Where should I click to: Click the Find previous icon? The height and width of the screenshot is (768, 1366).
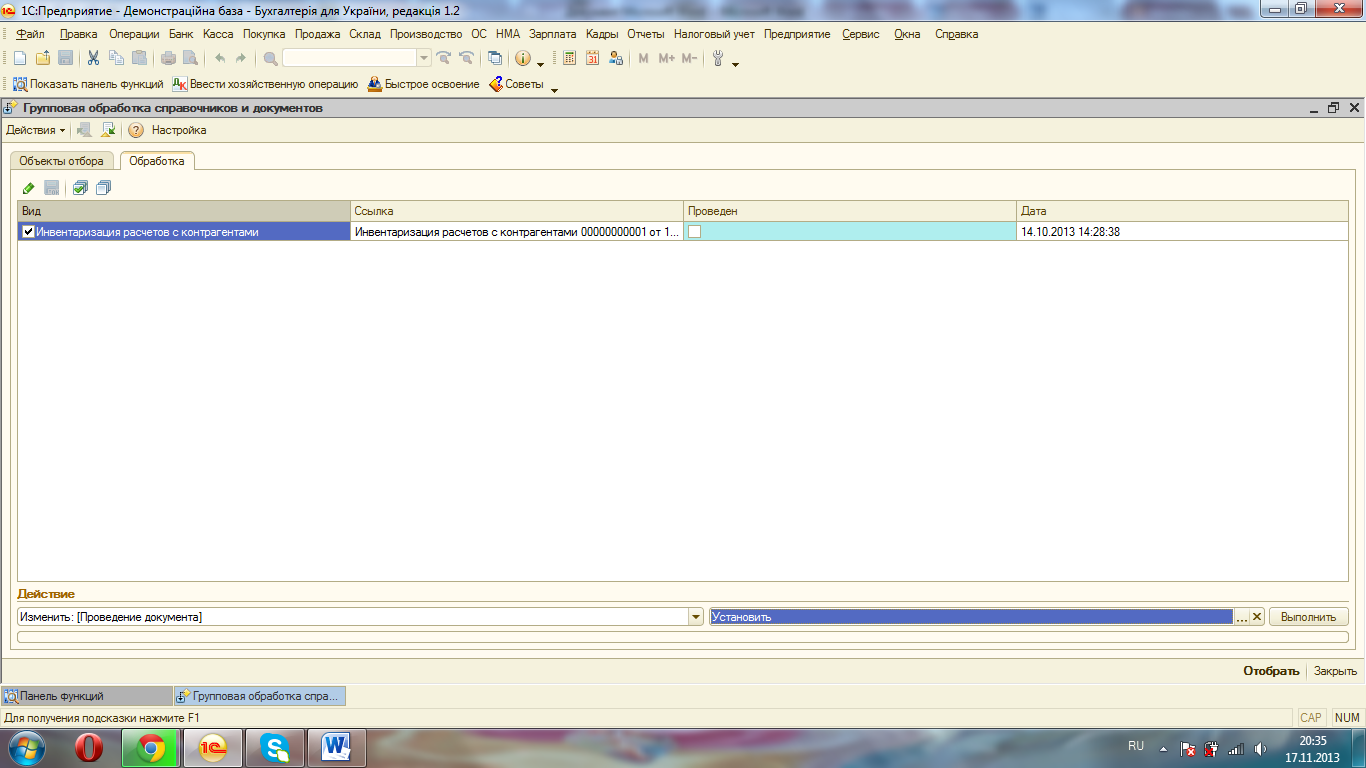465,58
